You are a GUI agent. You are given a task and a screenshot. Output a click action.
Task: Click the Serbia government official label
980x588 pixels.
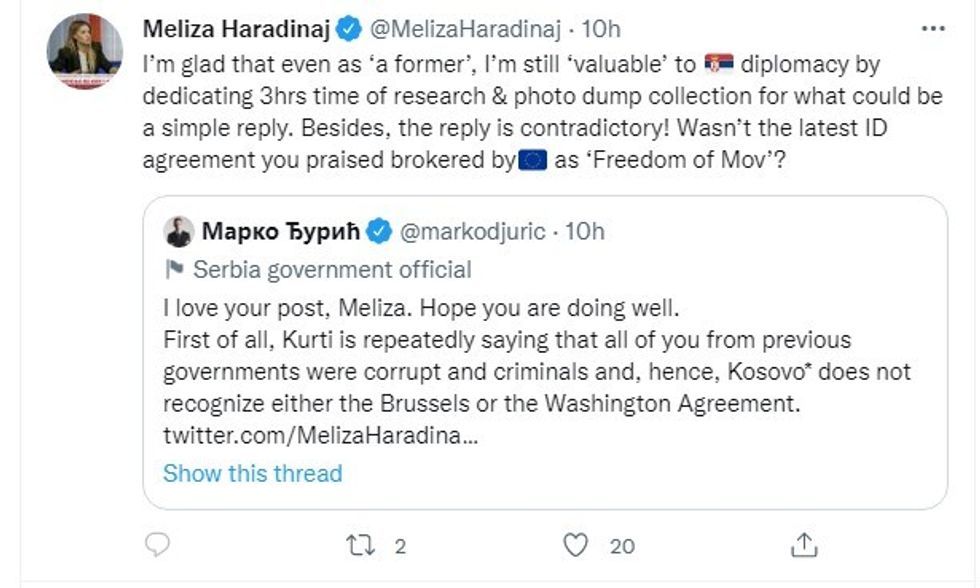332,270
